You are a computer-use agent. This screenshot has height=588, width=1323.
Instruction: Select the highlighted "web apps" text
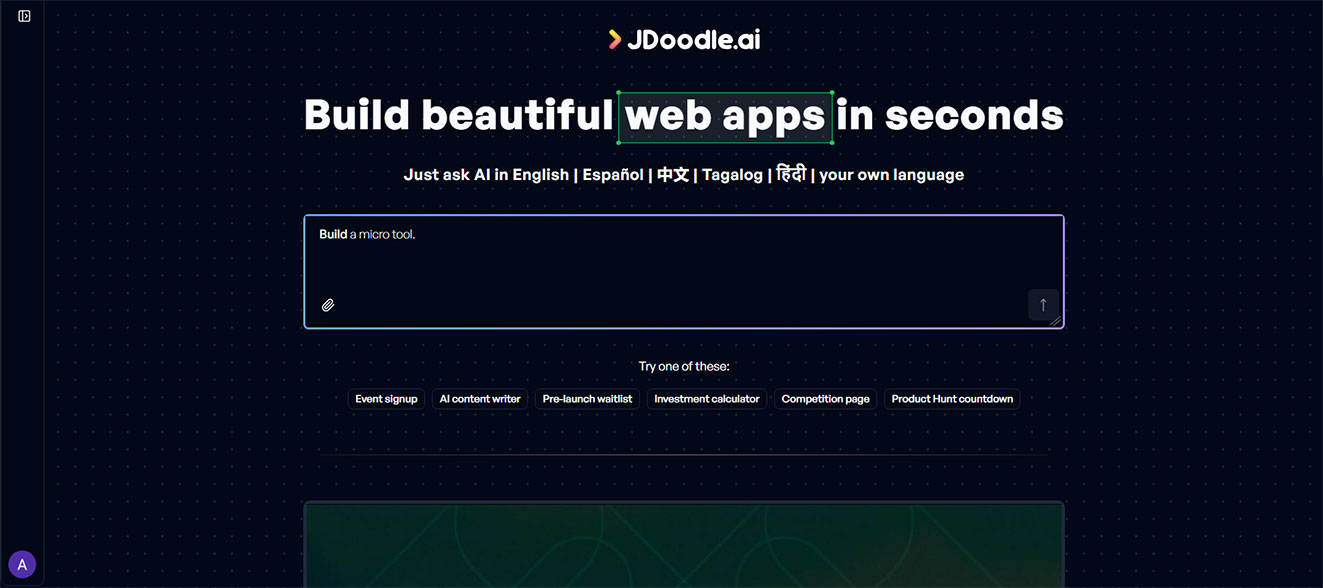click(726, 117)
